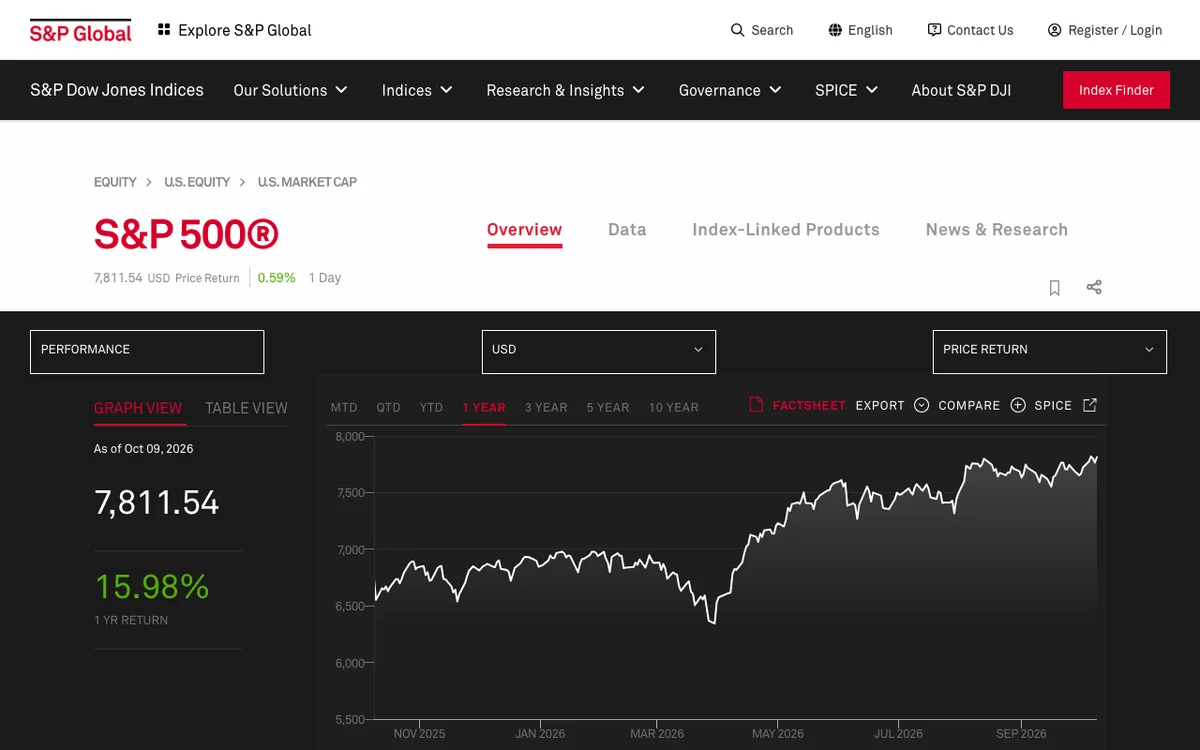Screen dimensions: 1200x750
Task: Click the Search magnifier icon
Action: coord(738,30)
